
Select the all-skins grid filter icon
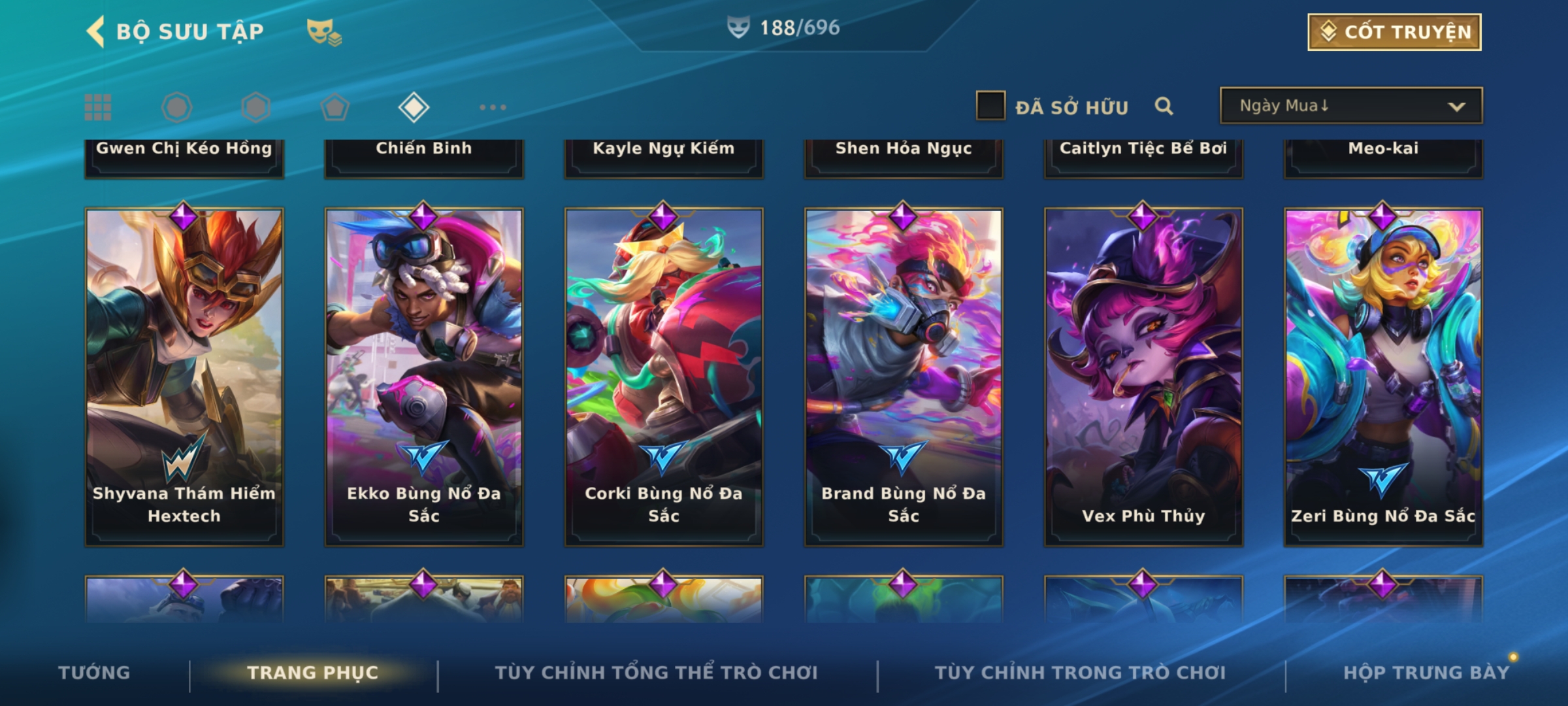(x=98, y=107)
